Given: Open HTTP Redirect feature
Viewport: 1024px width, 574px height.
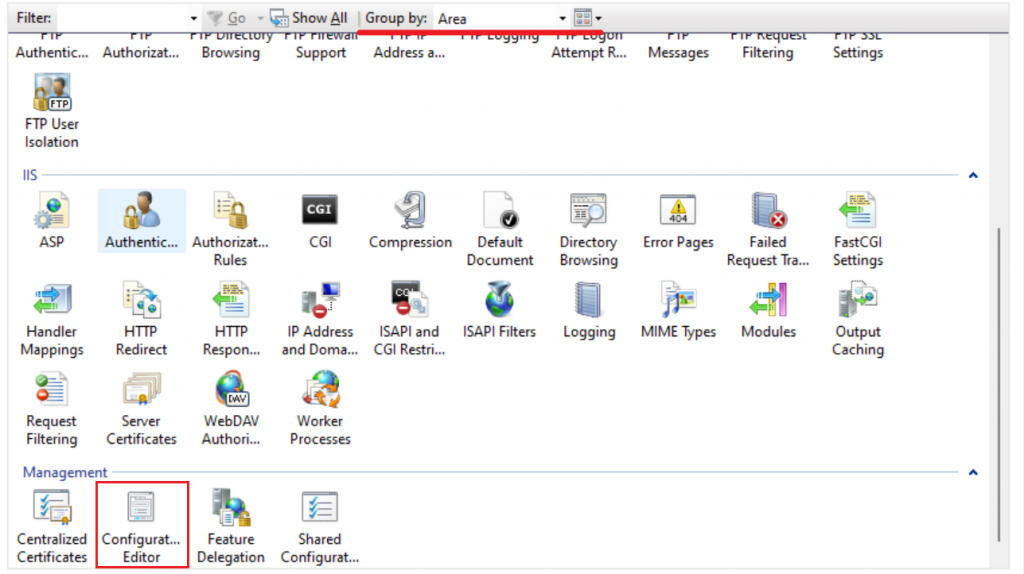Looking at the screenshot, I should [141, 319].
